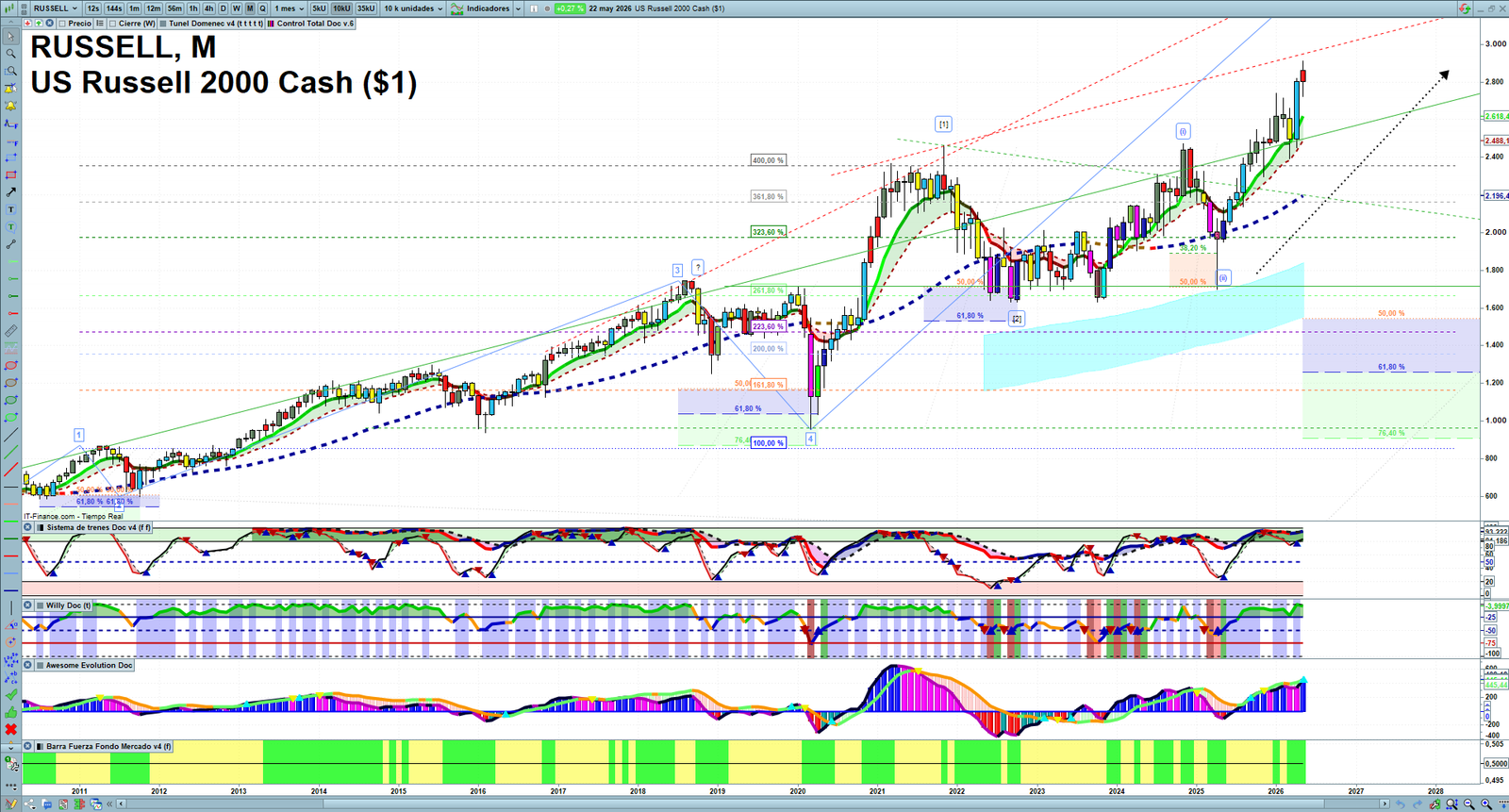The height and width of the screenshot is (812, 1509).
Task: Select the bell with cursor alert tool
Action: coord(11,88)
